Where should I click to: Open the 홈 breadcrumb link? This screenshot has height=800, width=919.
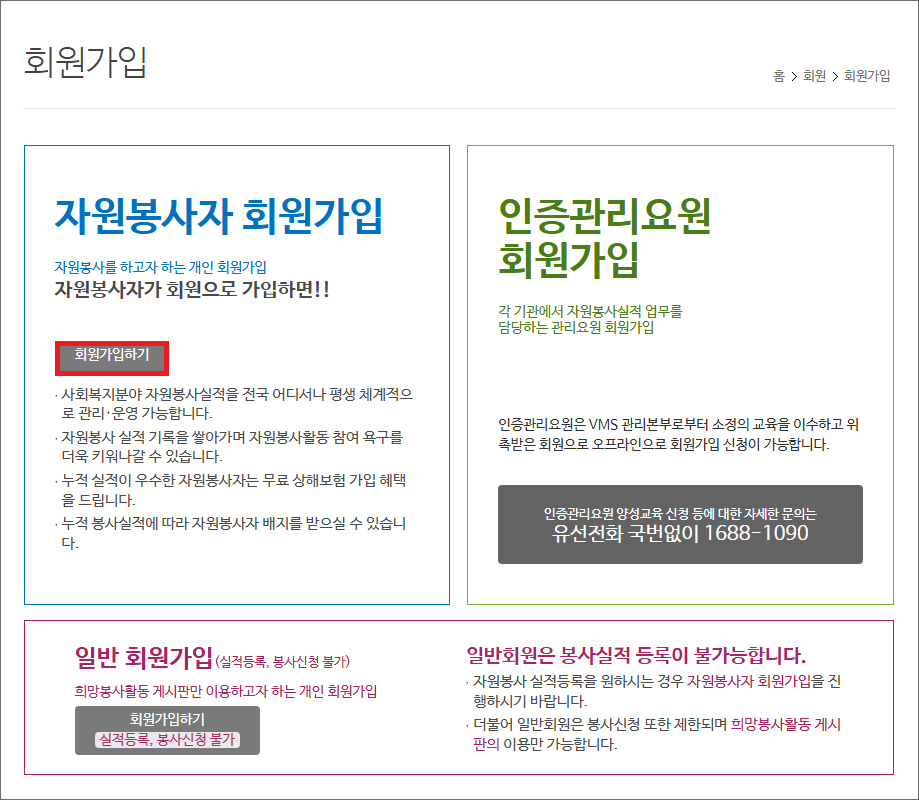779,76
